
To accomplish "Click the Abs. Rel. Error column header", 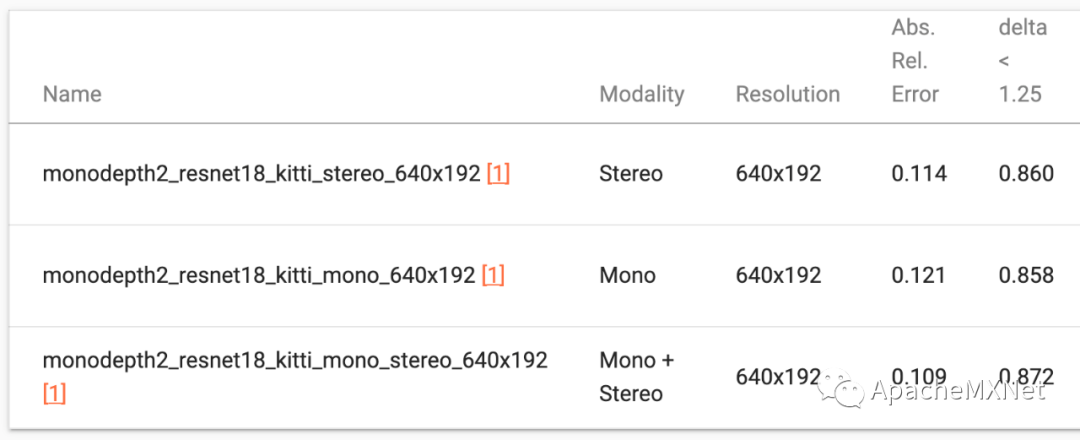I will coord(915,61).
